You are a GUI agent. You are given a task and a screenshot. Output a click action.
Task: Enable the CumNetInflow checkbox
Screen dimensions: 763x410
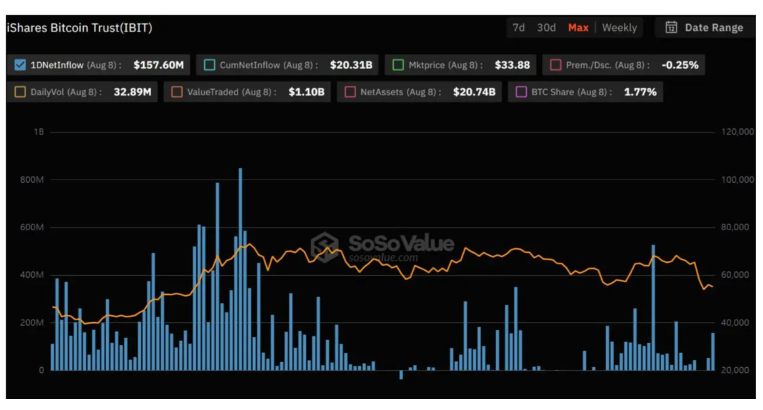(x=209, y=65)
